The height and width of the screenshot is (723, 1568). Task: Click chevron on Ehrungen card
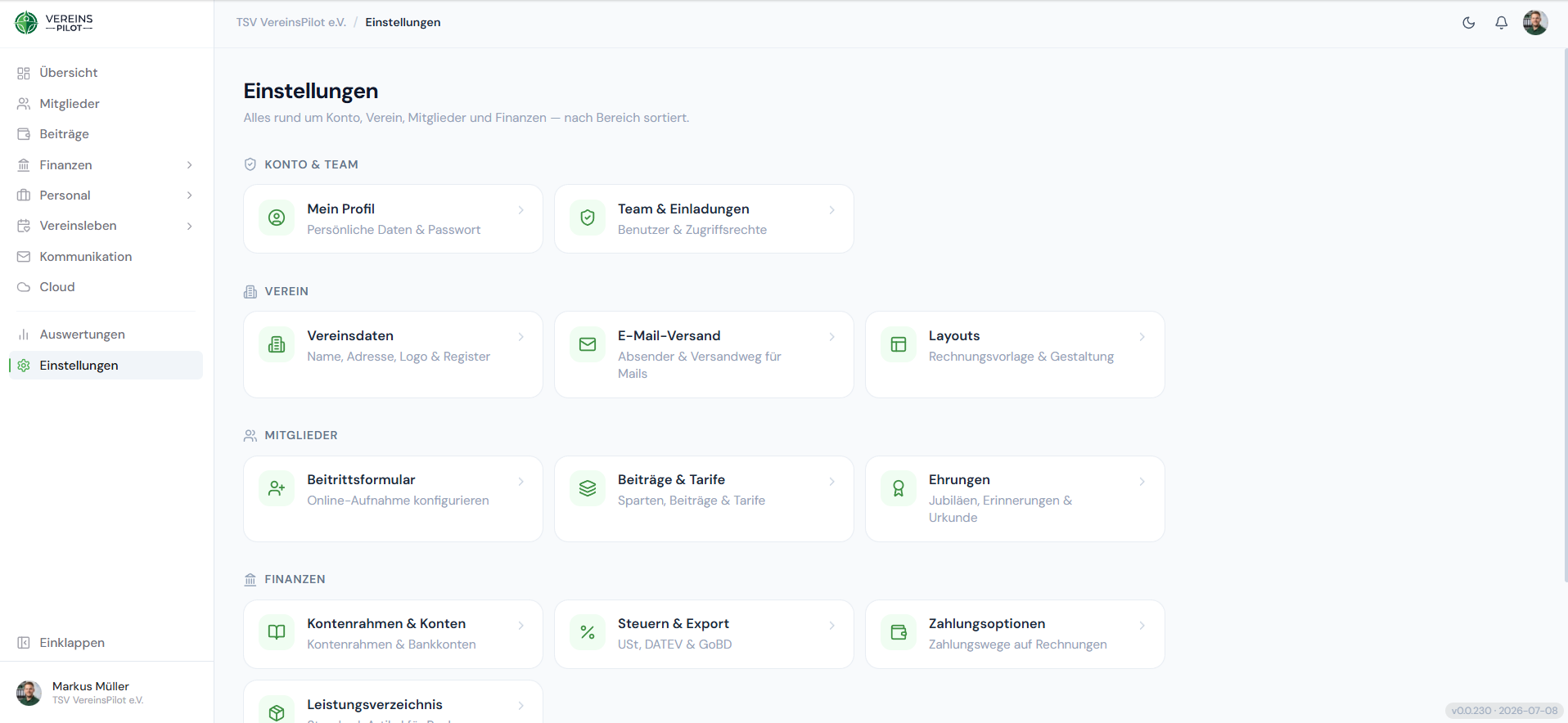coord(1142,482)
